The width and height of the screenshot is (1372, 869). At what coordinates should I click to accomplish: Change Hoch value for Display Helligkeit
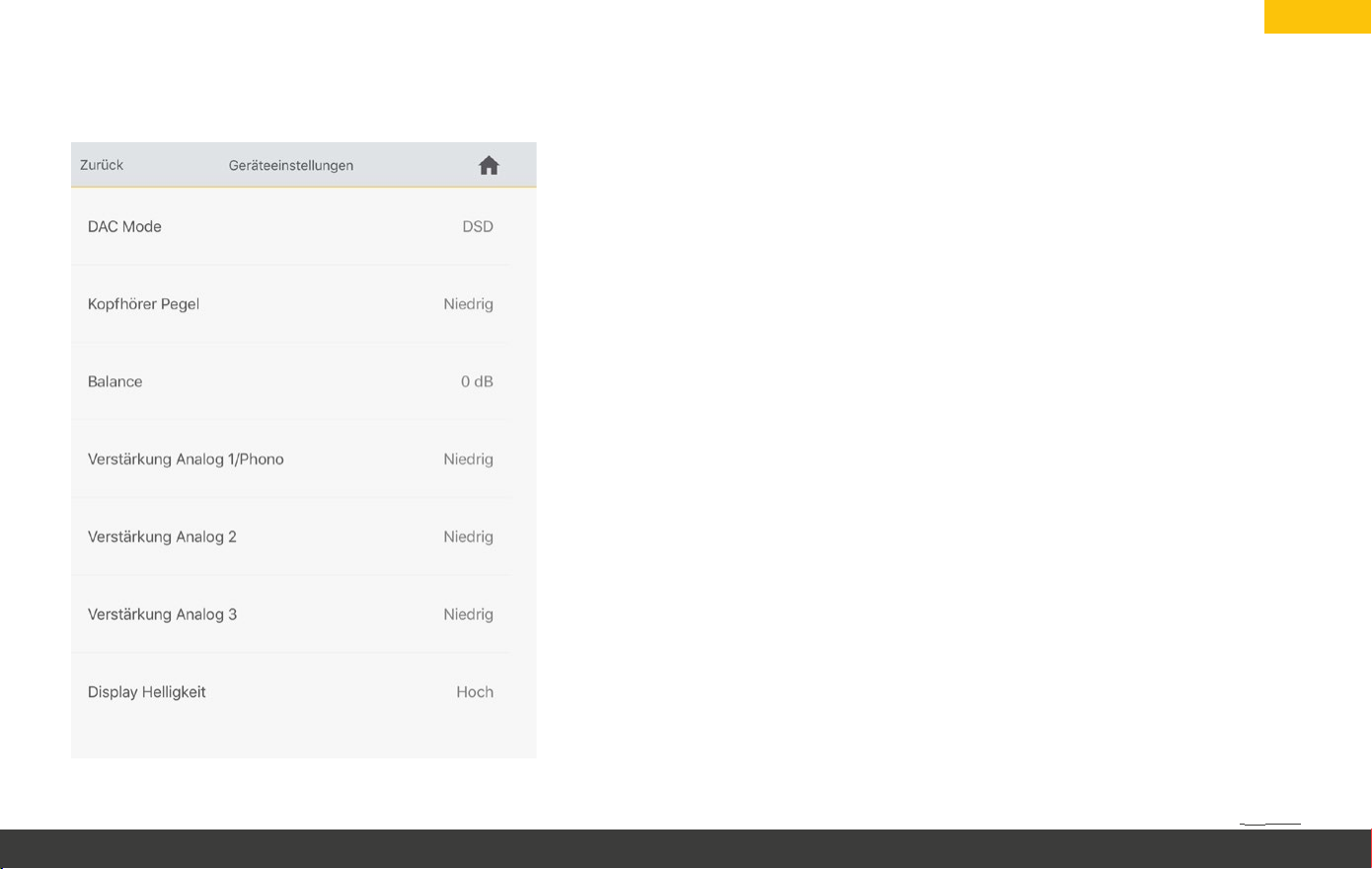coord(475,692)
